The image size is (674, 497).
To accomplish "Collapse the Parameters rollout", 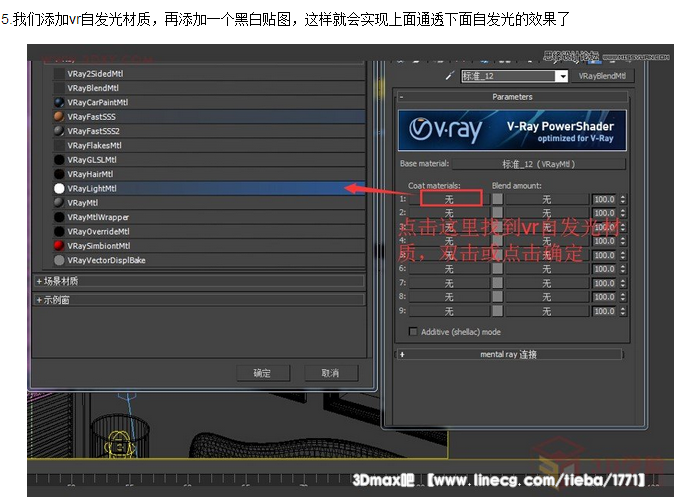I will click(x=512, y=97).
